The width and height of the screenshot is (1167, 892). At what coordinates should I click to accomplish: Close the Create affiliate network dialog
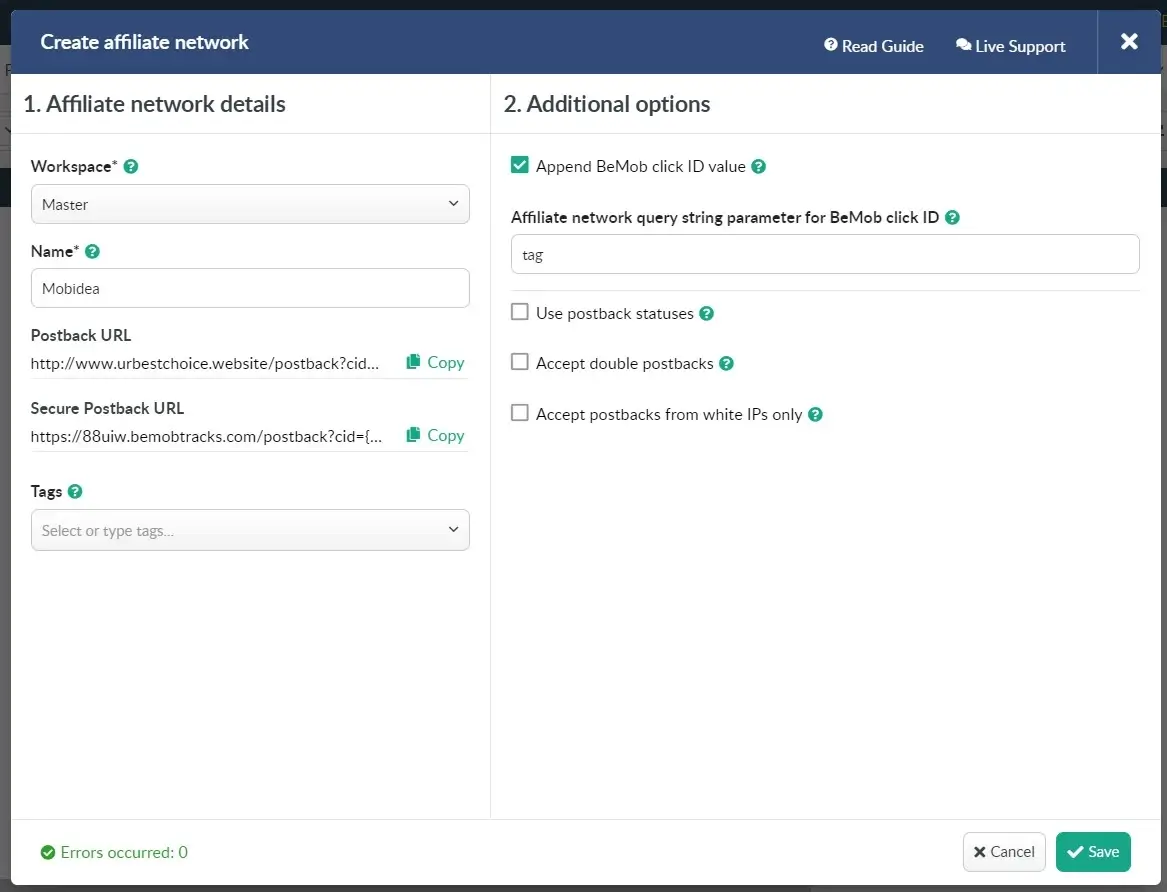tap(1129, 42)
